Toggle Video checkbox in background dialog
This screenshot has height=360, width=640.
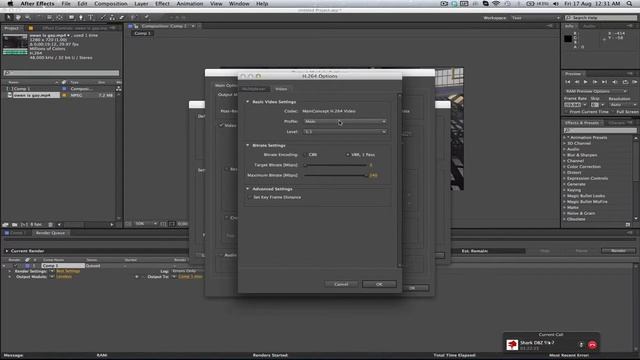pyautogui.click(x=222, y=125)
